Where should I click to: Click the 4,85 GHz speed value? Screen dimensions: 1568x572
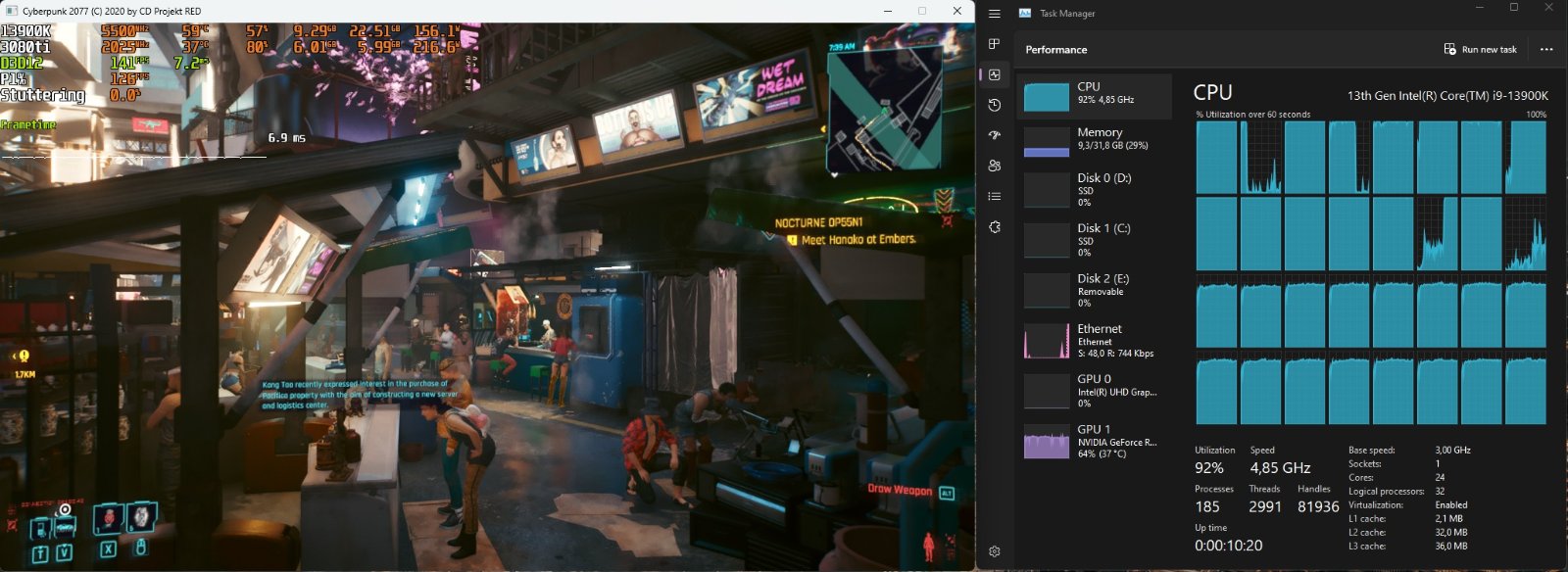click(1280, 468)
